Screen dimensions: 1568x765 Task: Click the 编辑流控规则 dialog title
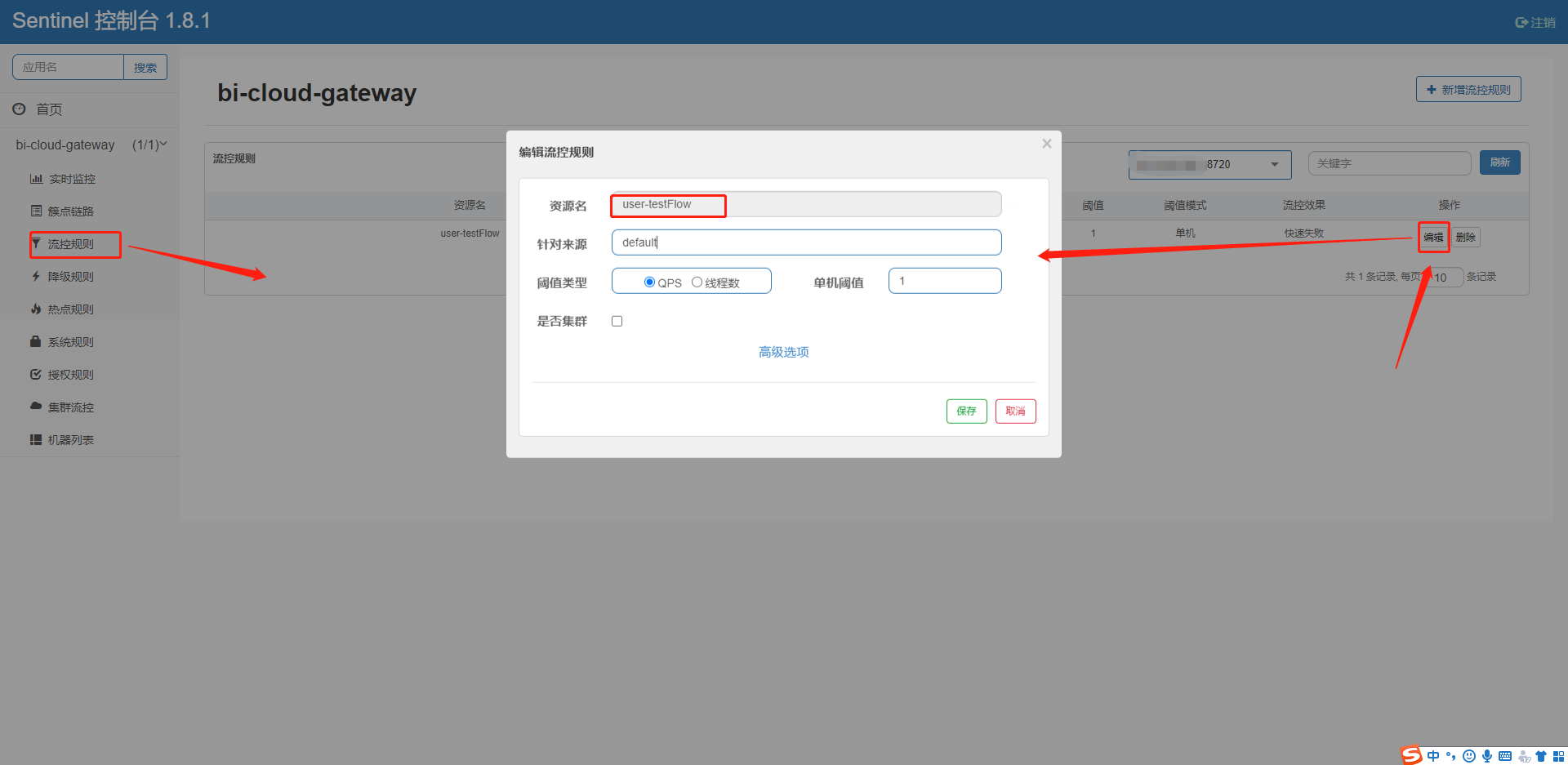pos(556,153)
